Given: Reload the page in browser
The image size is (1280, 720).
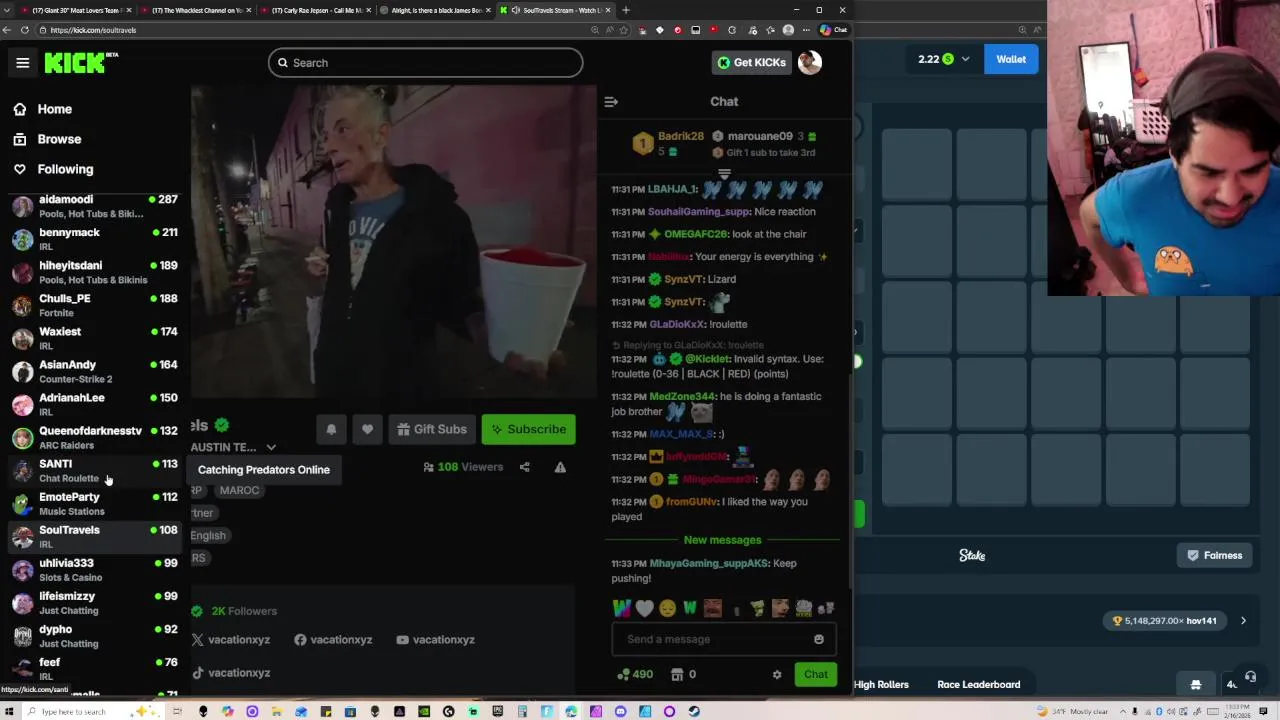Looking at the screenshot, I should coord(25,30).
